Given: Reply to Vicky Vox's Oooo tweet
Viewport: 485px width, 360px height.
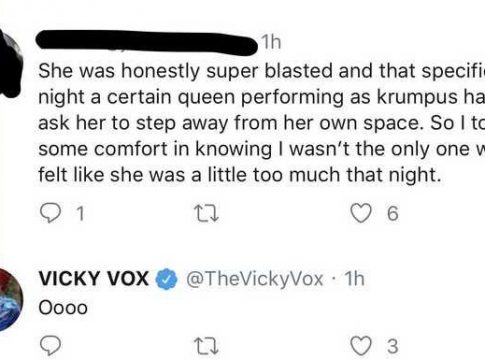Looking at the screenshot, I should 50,346.
